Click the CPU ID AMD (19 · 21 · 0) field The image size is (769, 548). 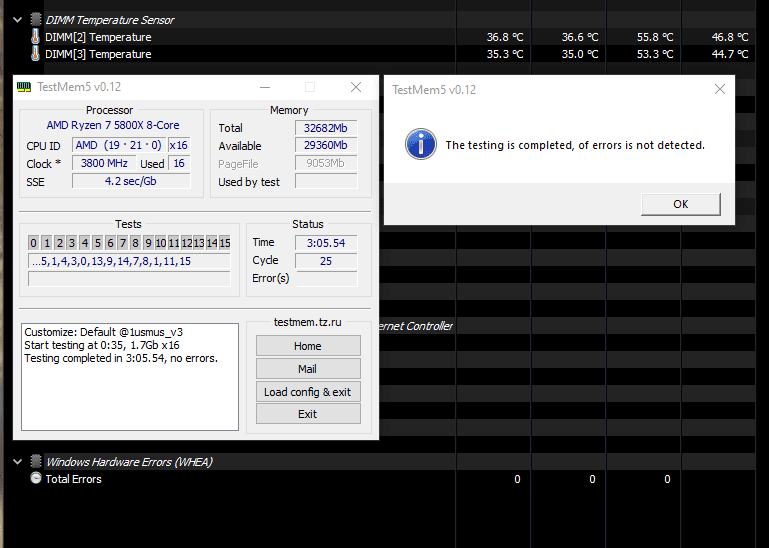119,145
